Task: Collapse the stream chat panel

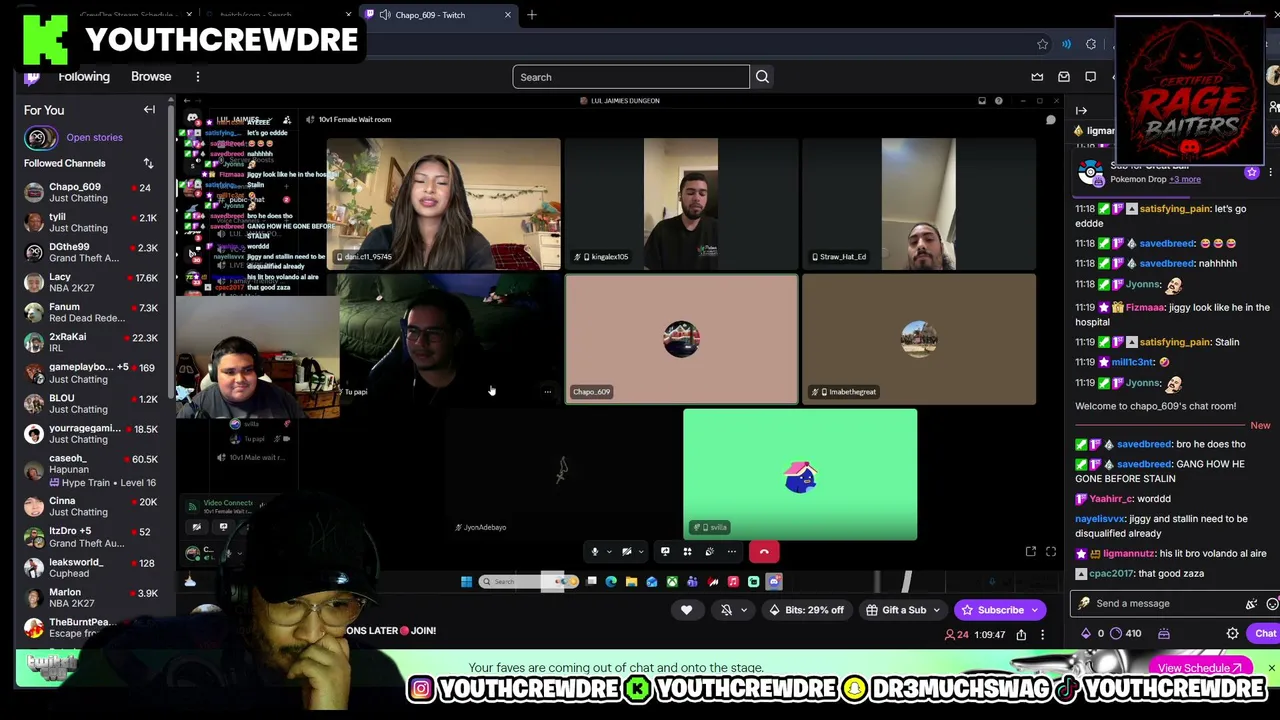Action: tap(1081, 110)
